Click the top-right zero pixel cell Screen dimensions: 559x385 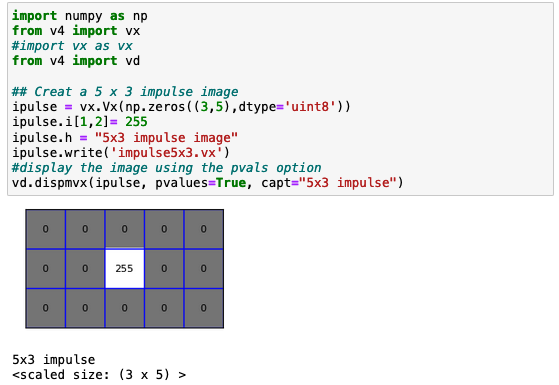click(x=204, y=229)
